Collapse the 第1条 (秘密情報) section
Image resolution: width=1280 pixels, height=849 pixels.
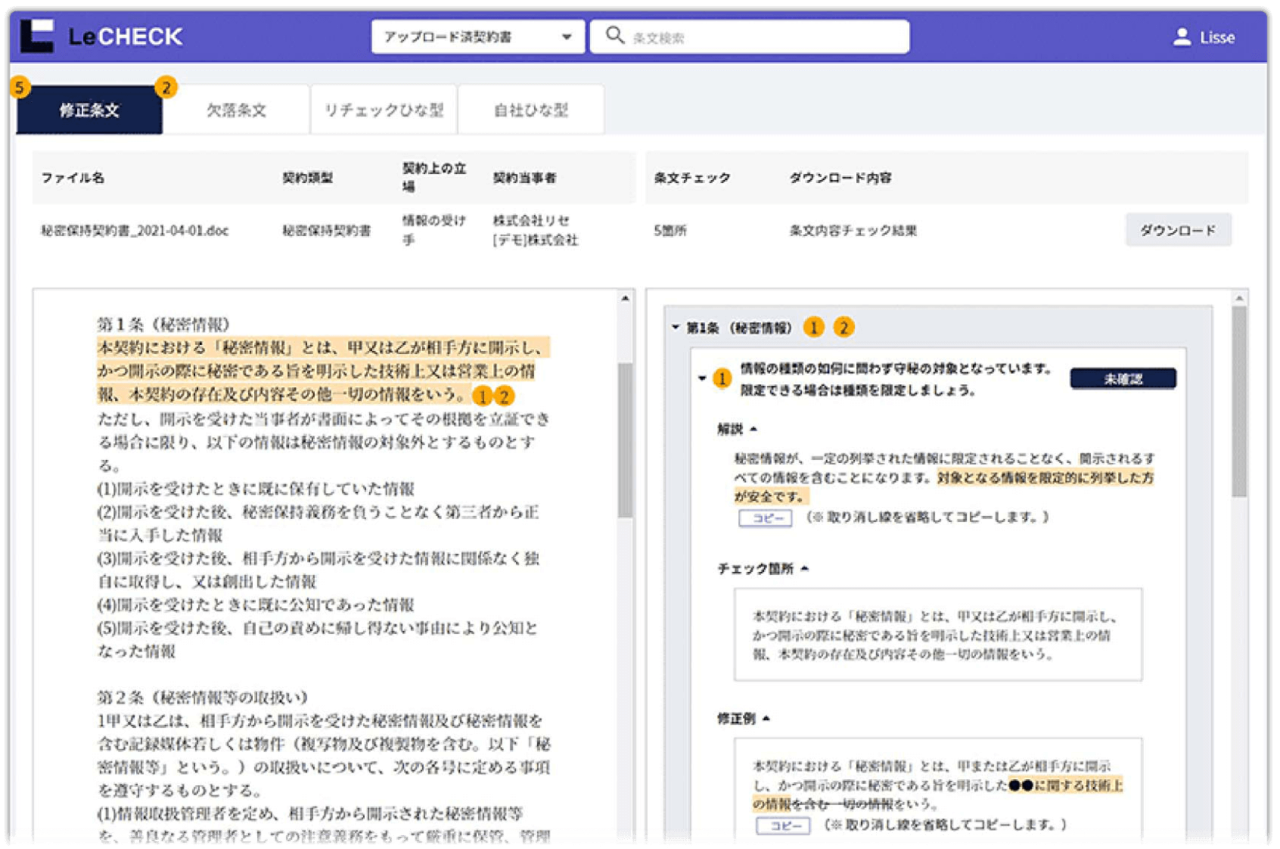point(677,327)
